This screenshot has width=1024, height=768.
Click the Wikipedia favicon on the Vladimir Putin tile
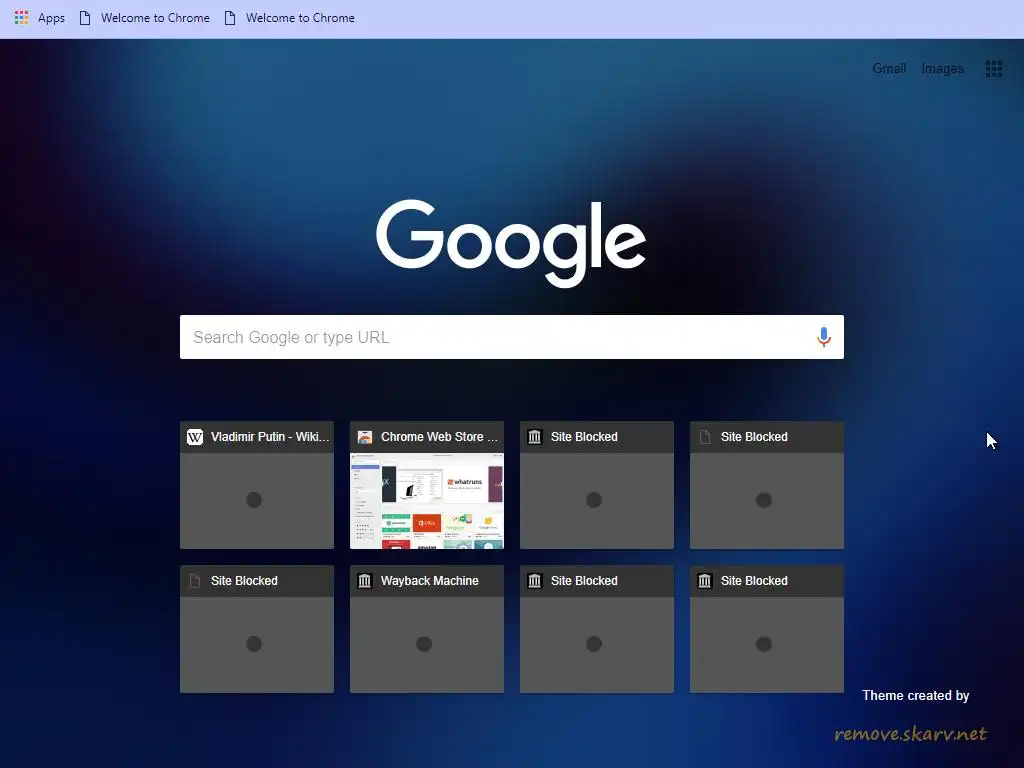pos(195,437)
